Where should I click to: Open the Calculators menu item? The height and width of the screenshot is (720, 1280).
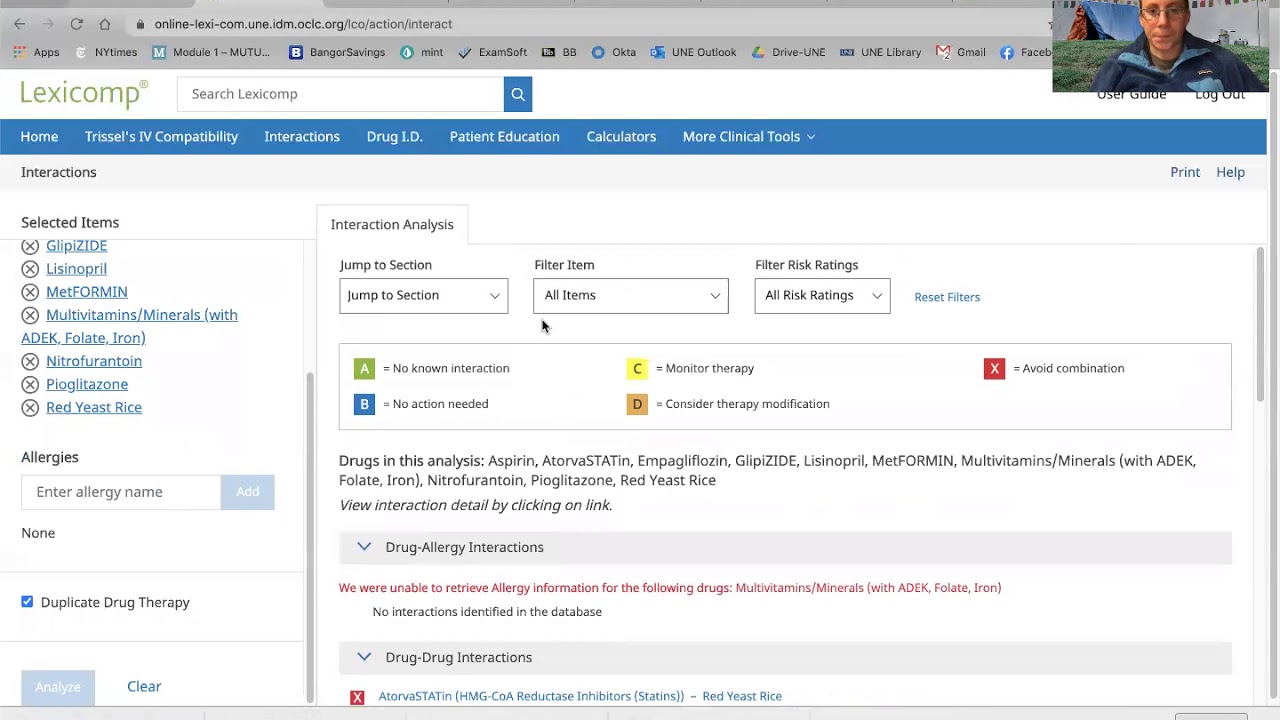point(621,137)
